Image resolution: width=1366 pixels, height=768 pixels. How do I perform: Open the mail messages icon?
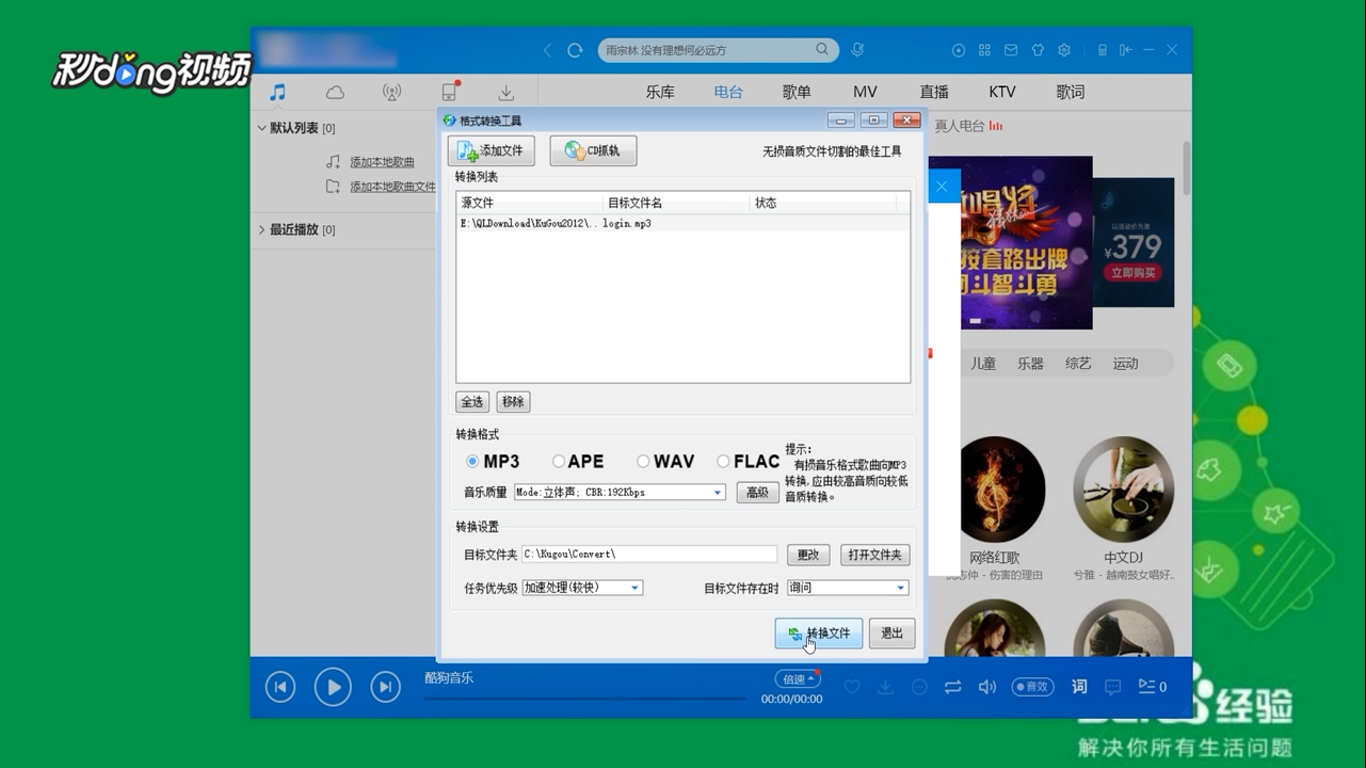click(x=1011, y=50)
